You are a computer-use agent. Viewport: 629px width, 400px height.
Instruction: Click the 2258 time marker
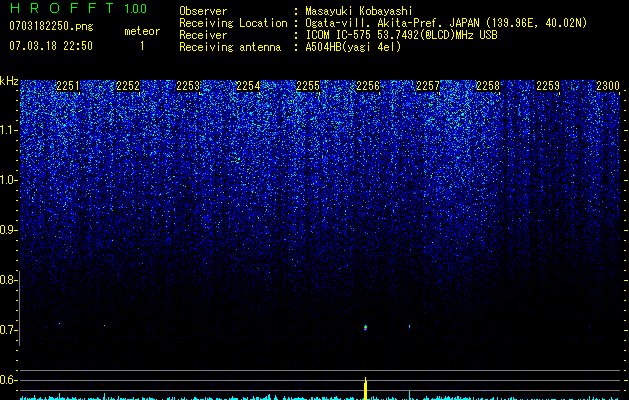coord(488,86)
